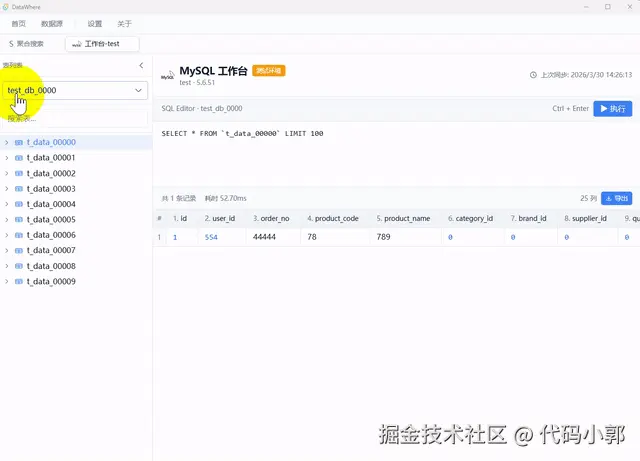Run the query with 执行 button
The image size is (640, 461).
[x=613, y=109]
